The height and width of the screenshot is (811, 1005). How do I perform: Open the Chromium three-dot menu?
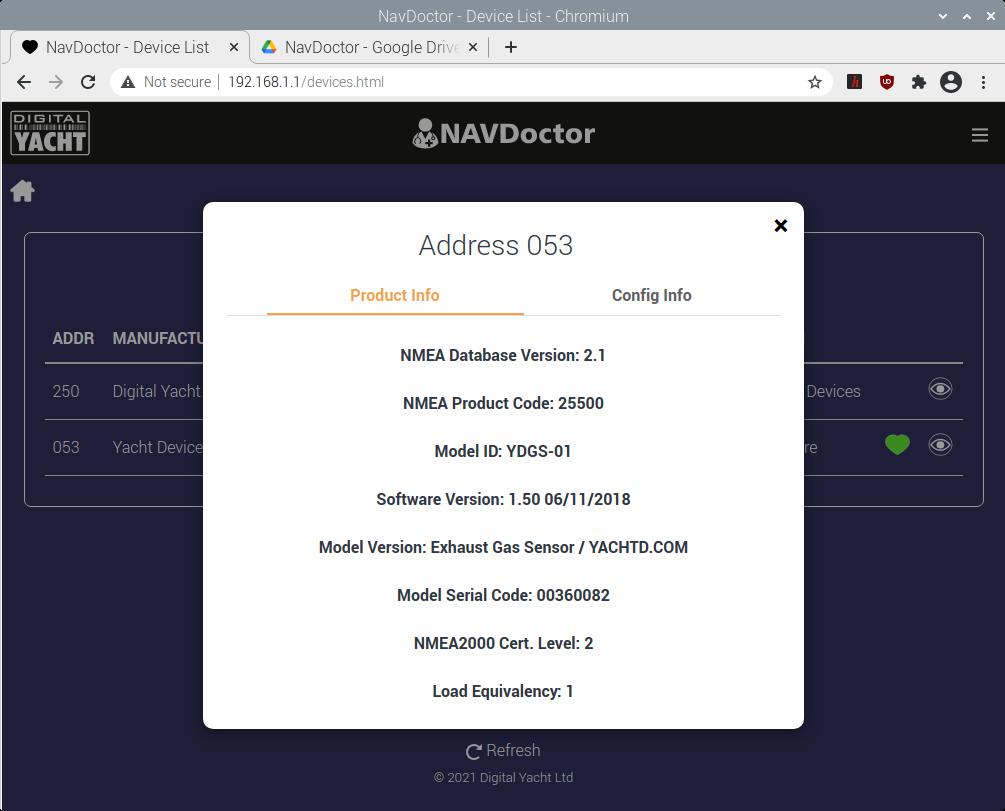point(983,82)
